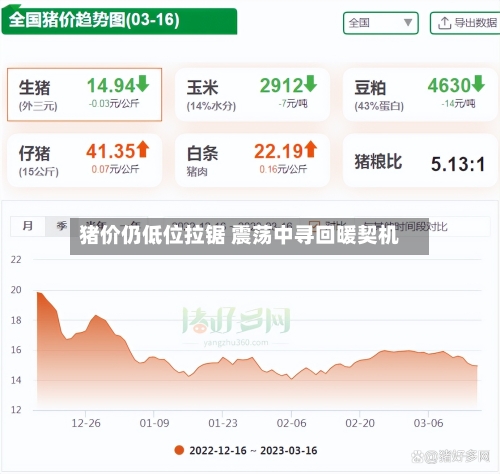The width and height of the screenshot is (500, 474).
Task: Click 与其他时间段对比 compare option
Action: [x=405, y=226]
